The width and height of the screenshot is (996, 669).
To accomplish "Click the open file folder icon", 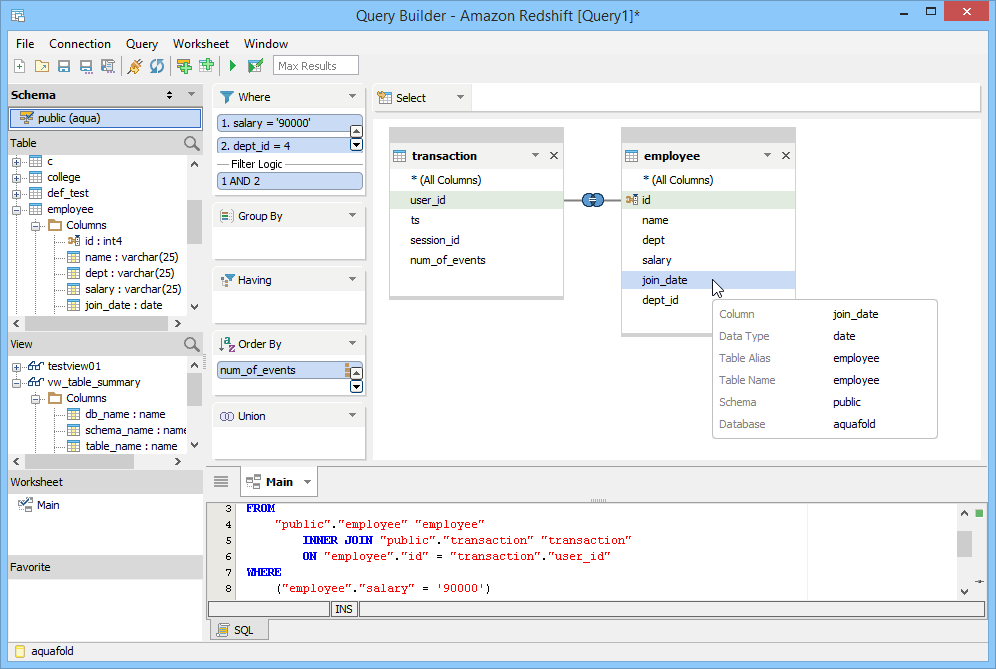I will click(x=42, y=66).
